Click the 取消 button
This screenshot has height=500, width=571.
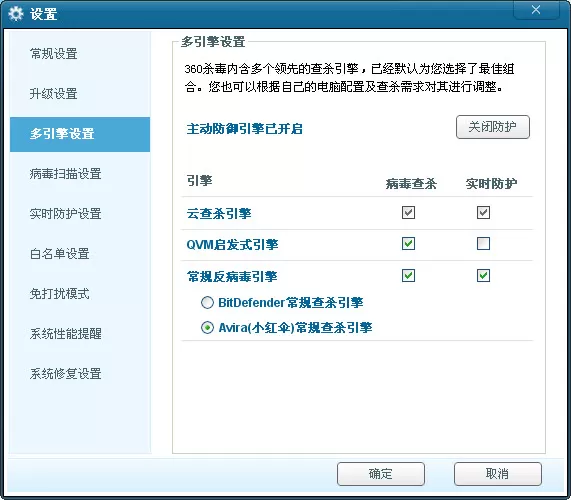[498, 474]
